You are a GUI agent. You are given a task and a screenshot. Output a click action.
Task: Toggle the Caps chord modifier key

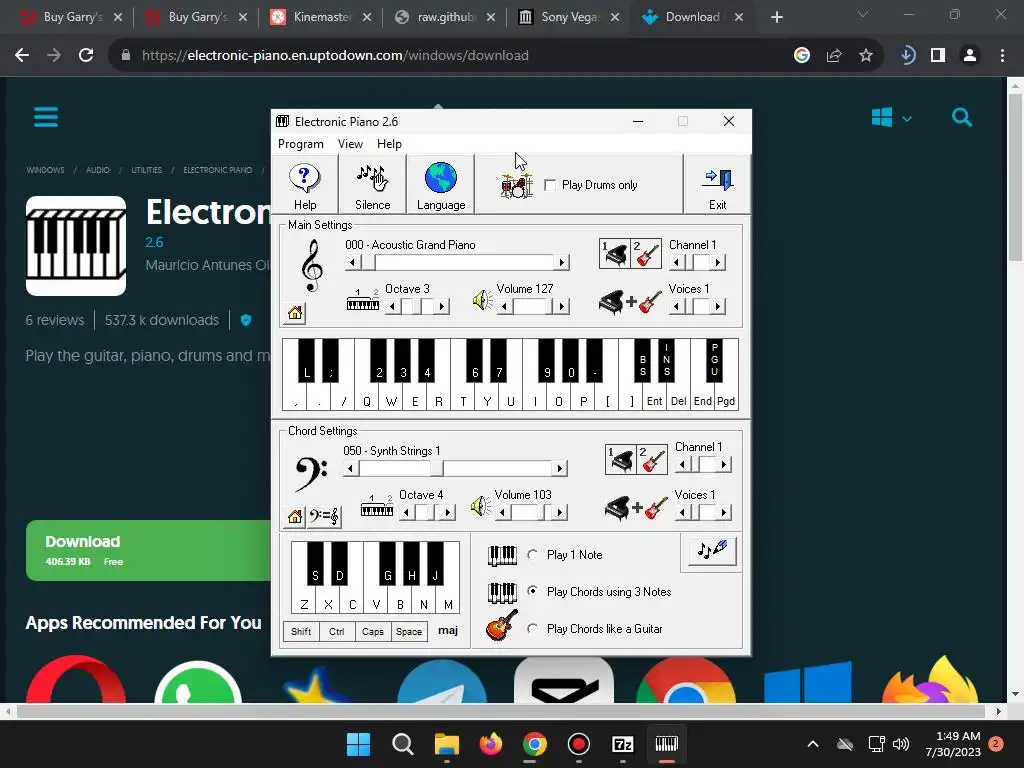(x=373, y=632)
